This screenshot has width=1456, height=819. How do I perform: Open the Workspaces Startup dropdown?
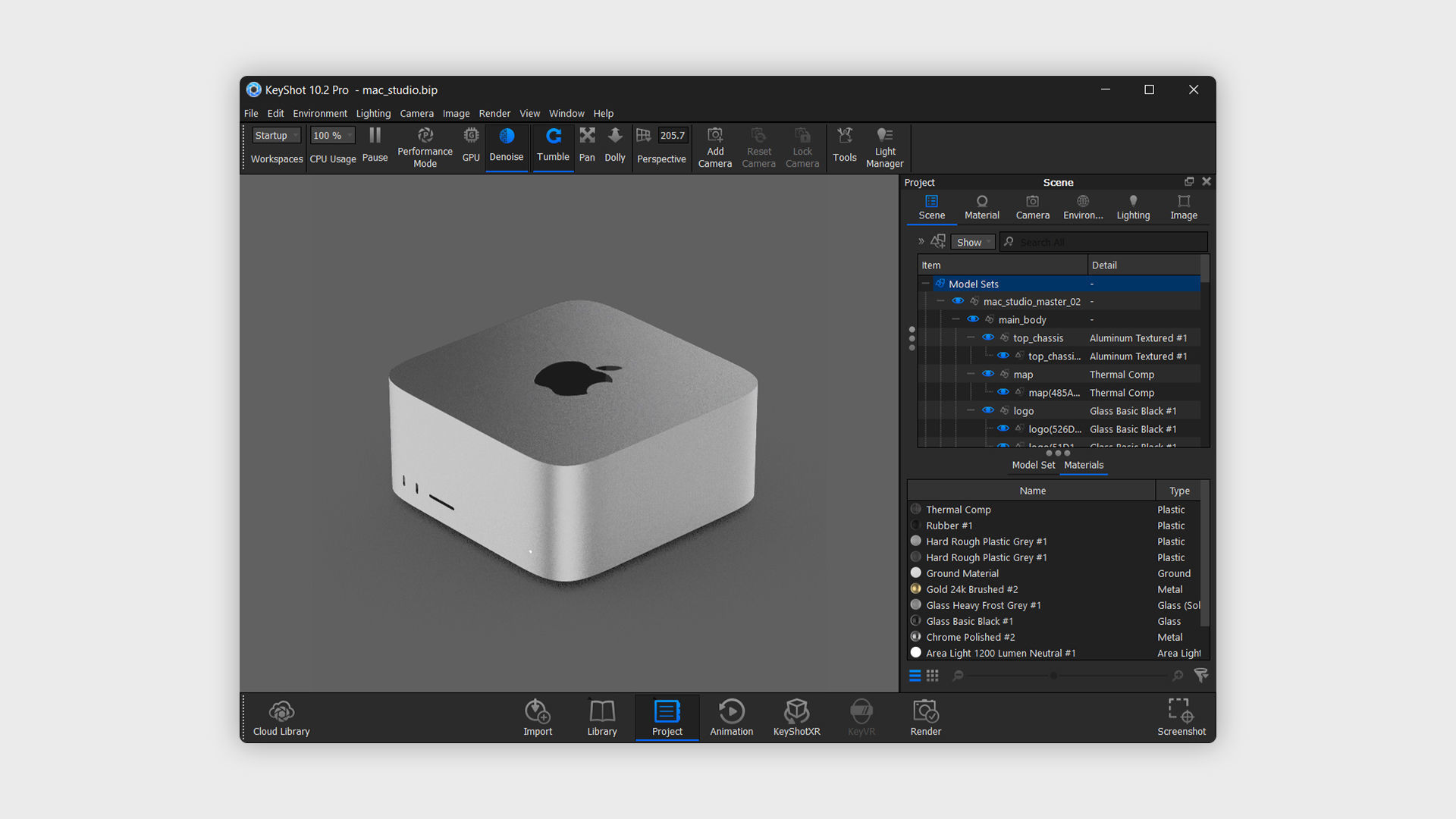[x=277, y=136]
